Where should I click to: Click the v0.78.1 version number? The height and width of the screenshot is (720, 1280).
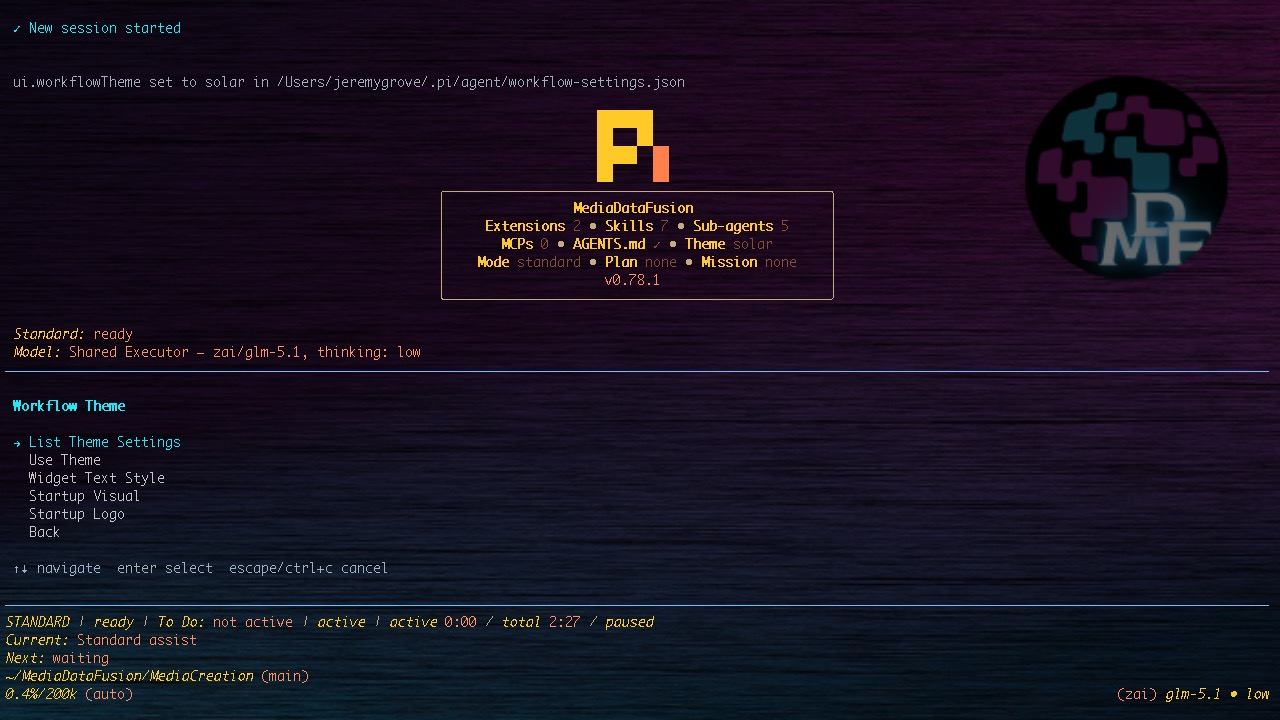633,280
